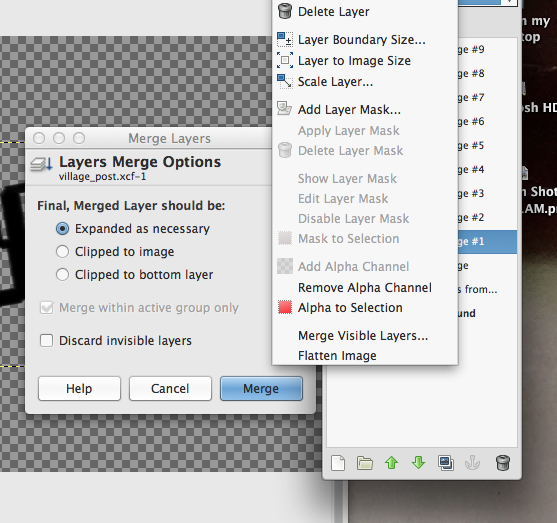The image size is (557, 523).
Task: Enable Discard invisible layers checkbox
Action: 47,340
